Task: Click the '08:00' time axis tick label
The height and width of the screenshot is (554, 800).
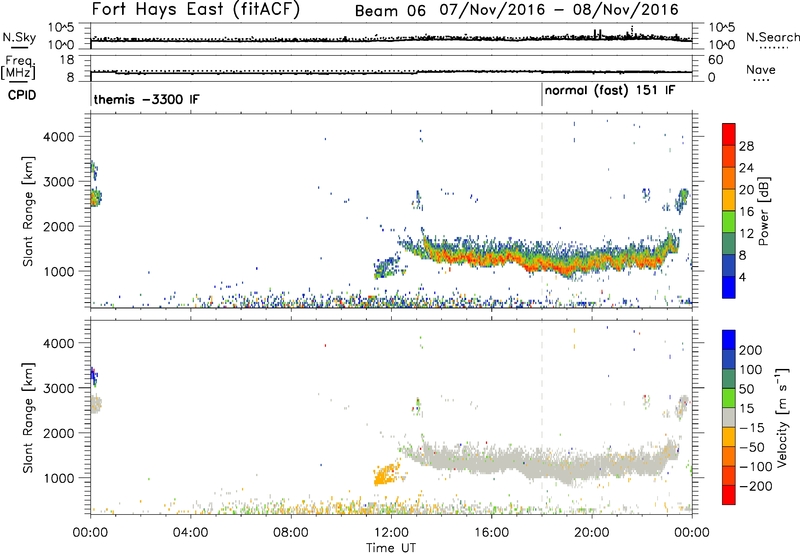Action: (291, 533)
